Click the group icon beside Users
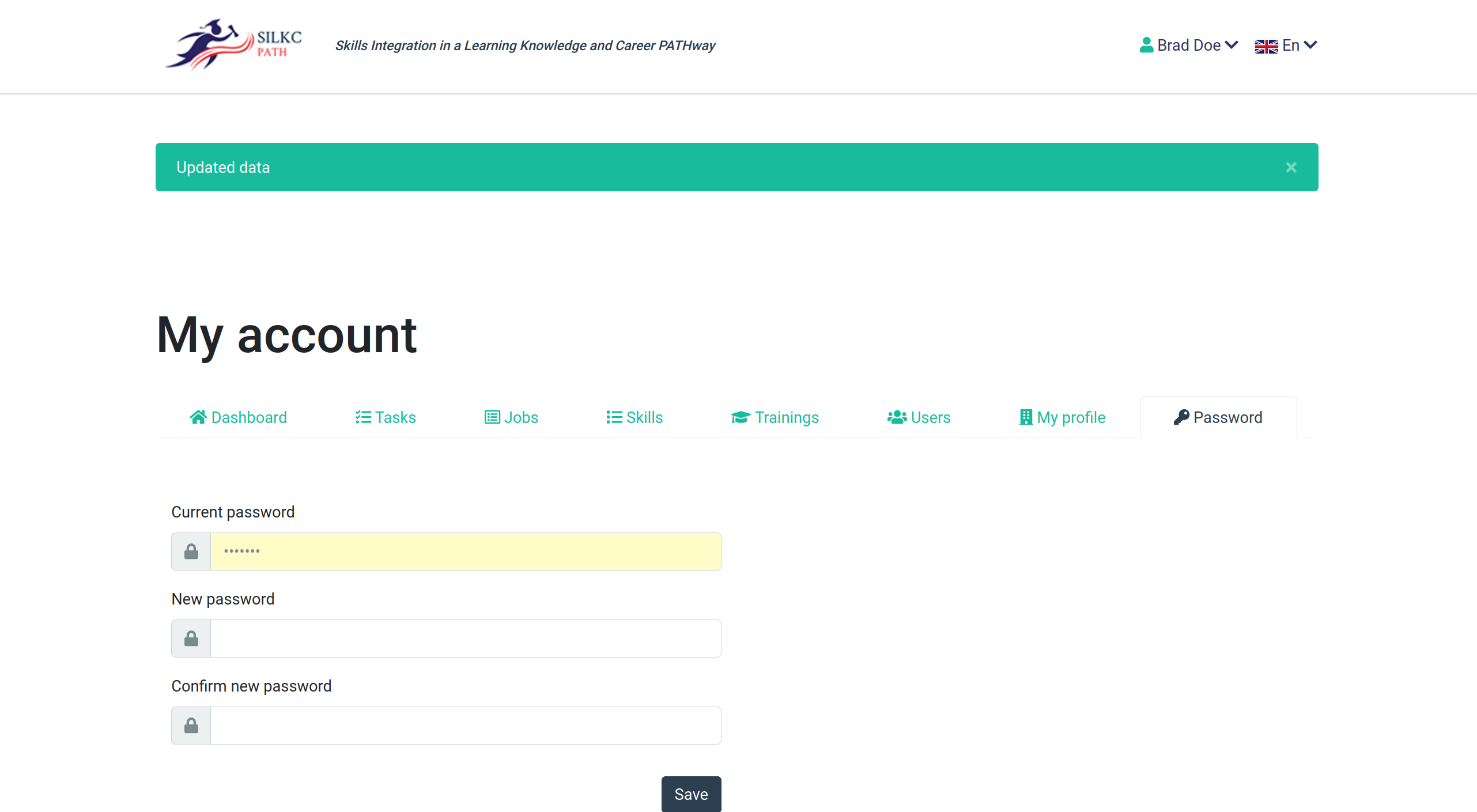1477x812 pixels. [897, 417]
